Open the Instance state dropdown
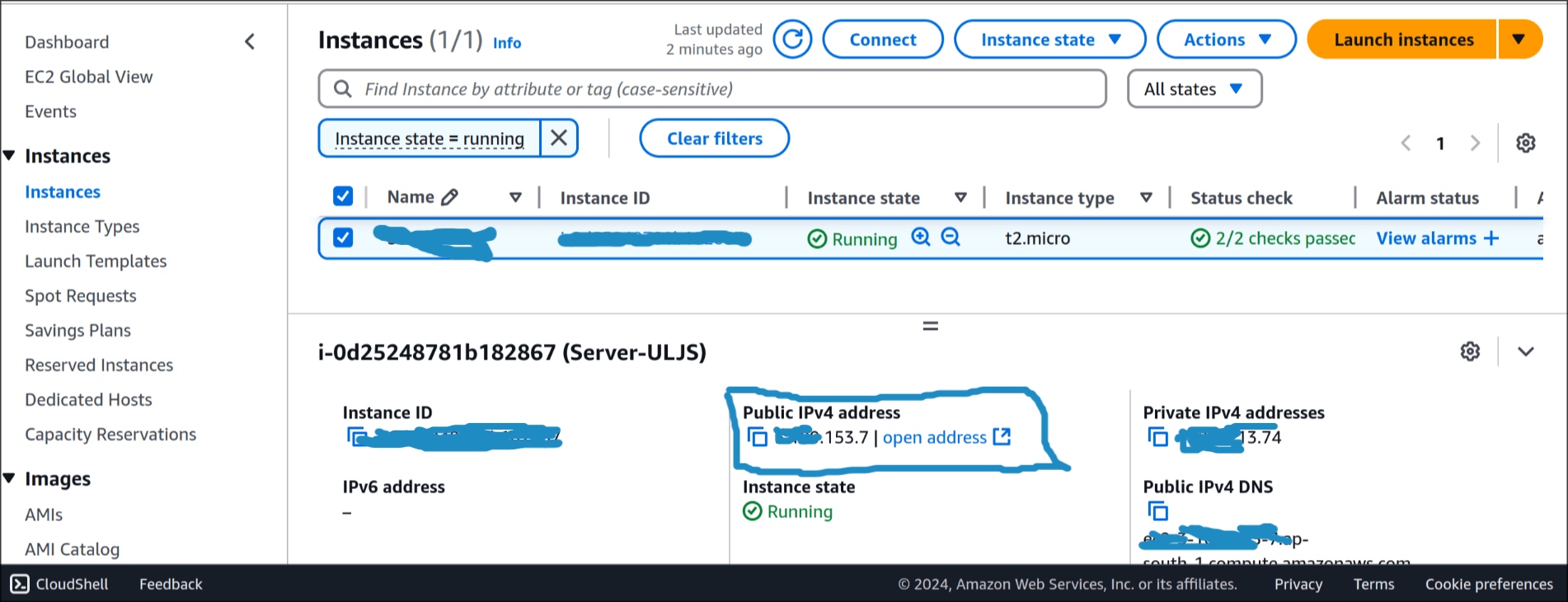Image resolution: width=1568 pixels, height=602 pixels. pyautogui.click(x=1049, y=40)
